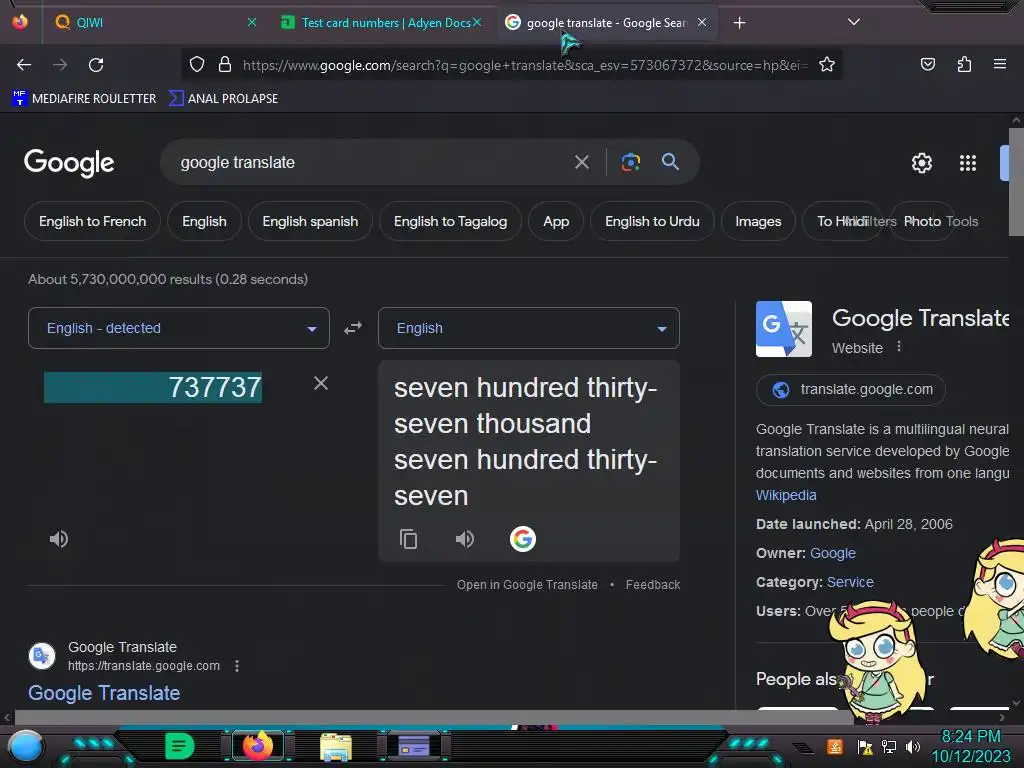Open green notes app in taskbar
Screen dimensions: 1024x768
pyautogui.click(x=179, y=746)
